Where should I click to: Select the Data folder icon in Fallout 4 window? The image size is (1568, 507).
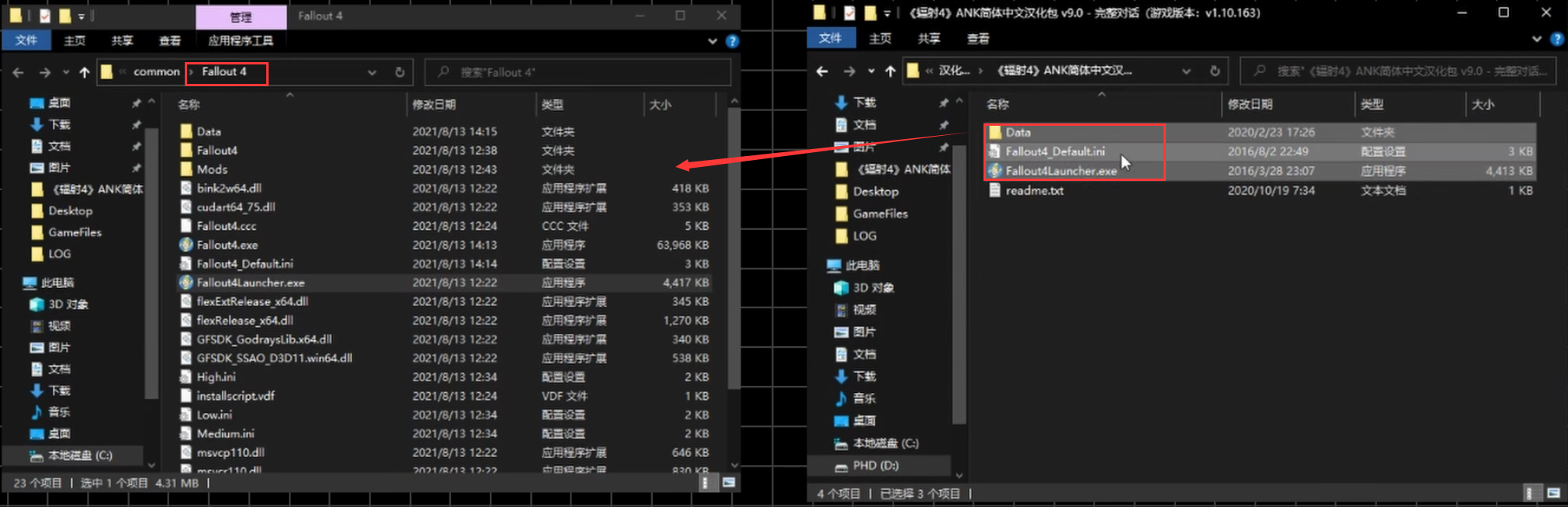point(186,131)
